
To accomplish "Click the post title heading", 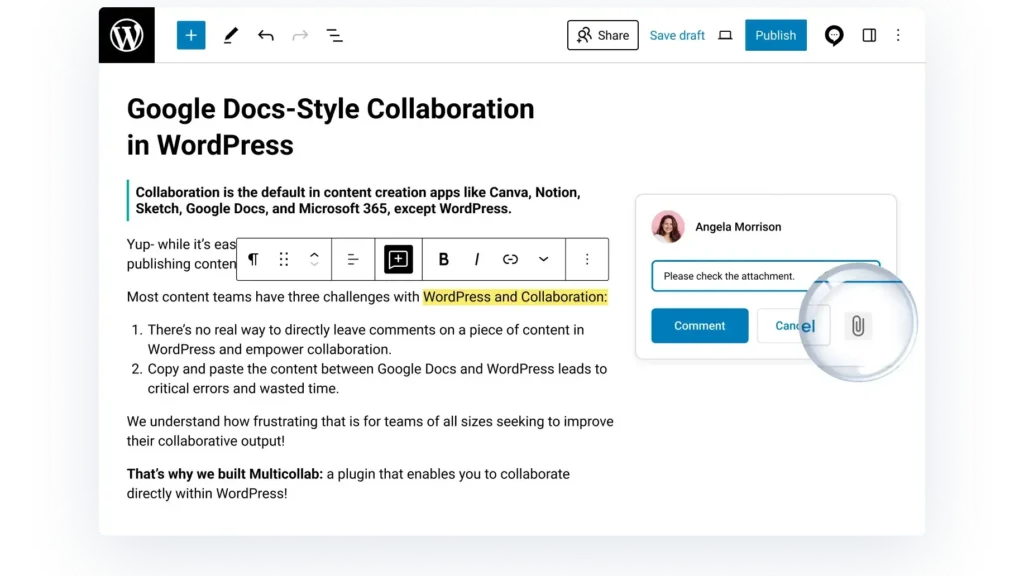I will coord(330,127).
